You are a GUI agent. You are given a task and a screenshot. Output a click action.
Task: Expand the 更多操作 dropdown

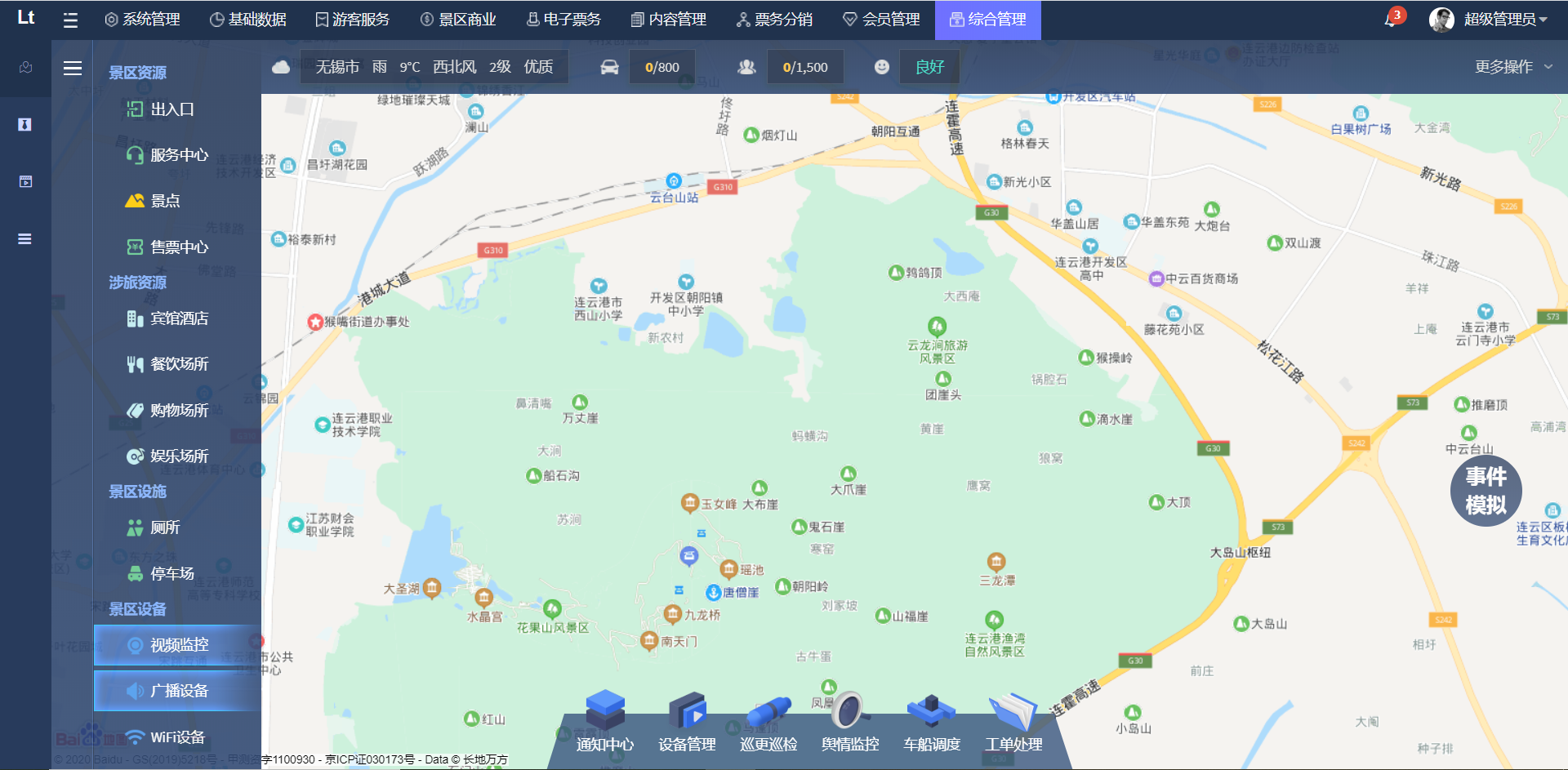pyautogui.click(x=1512, y=67)
